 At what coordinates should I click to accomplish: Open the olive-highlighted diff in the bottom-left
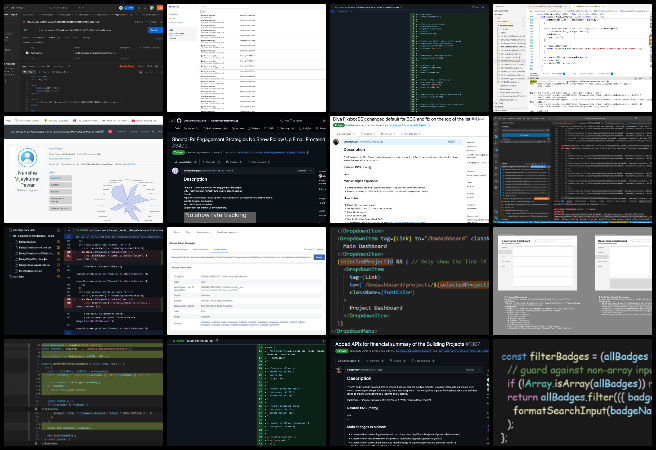[x=82, y=392]
